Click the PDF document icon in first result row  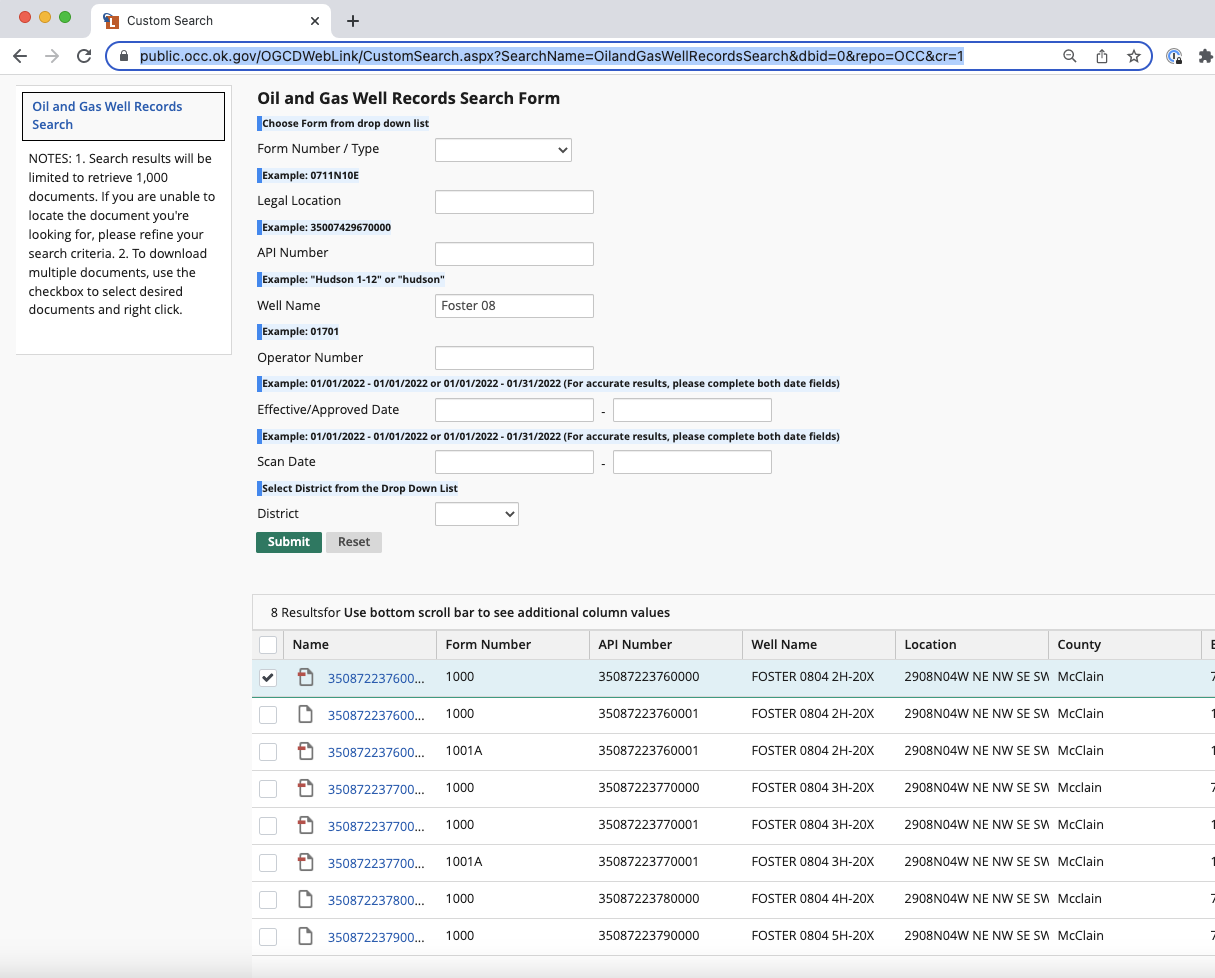[306, 677]
